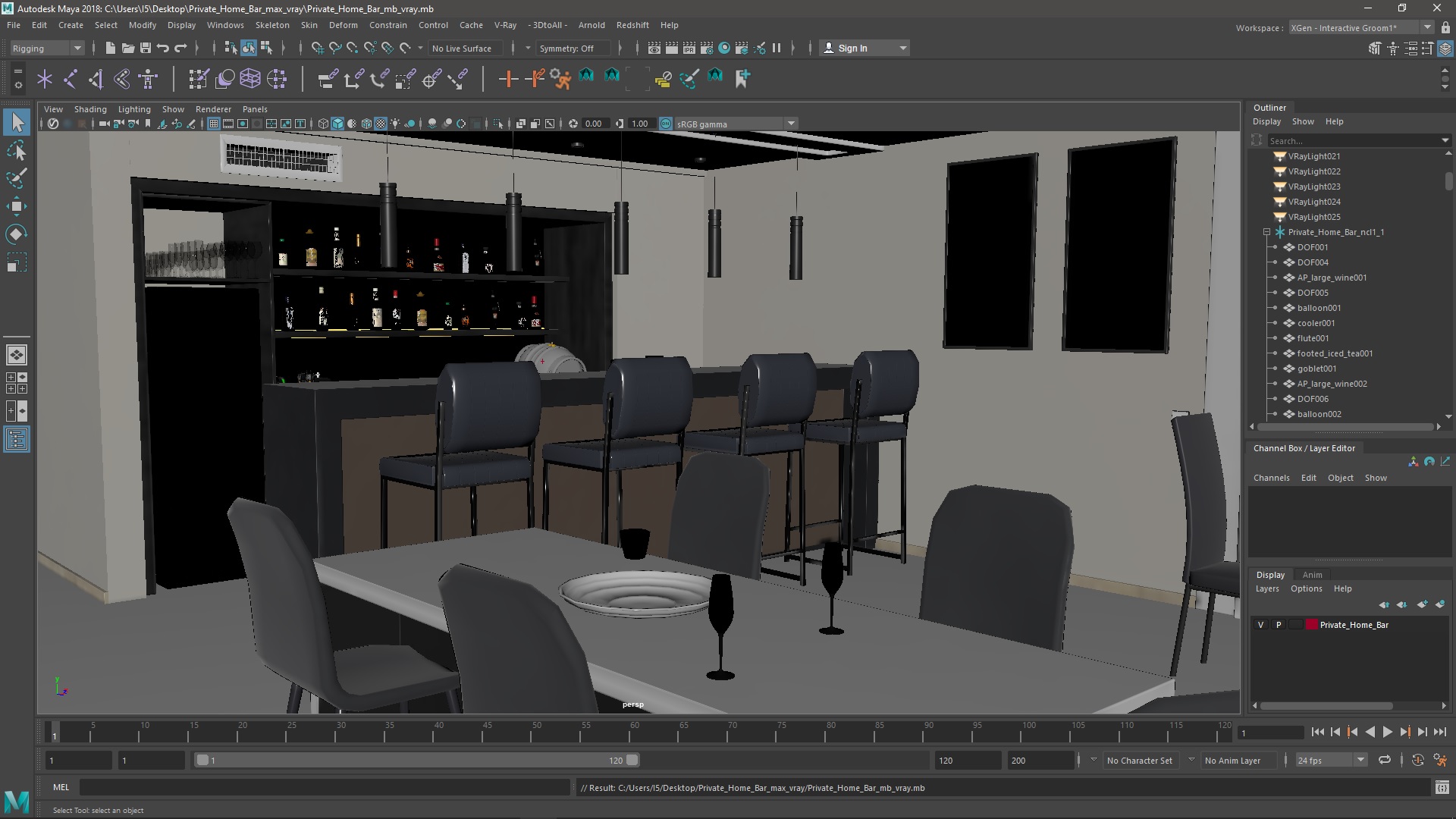Click the New Scene icon

coord(110,48)
